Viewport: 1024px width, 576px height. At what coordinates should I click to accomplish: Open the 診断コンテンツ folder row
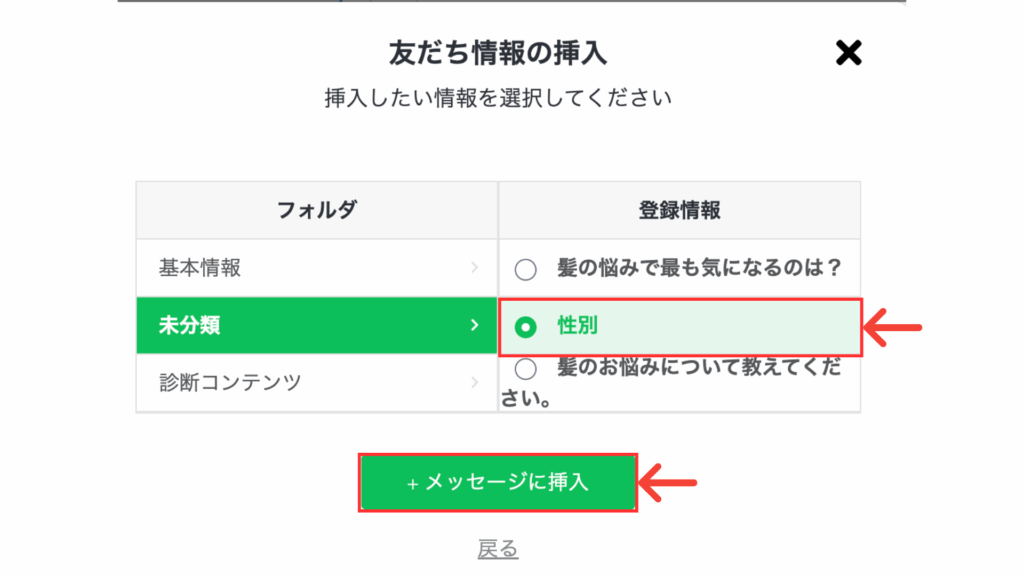(x=317, y=382)
